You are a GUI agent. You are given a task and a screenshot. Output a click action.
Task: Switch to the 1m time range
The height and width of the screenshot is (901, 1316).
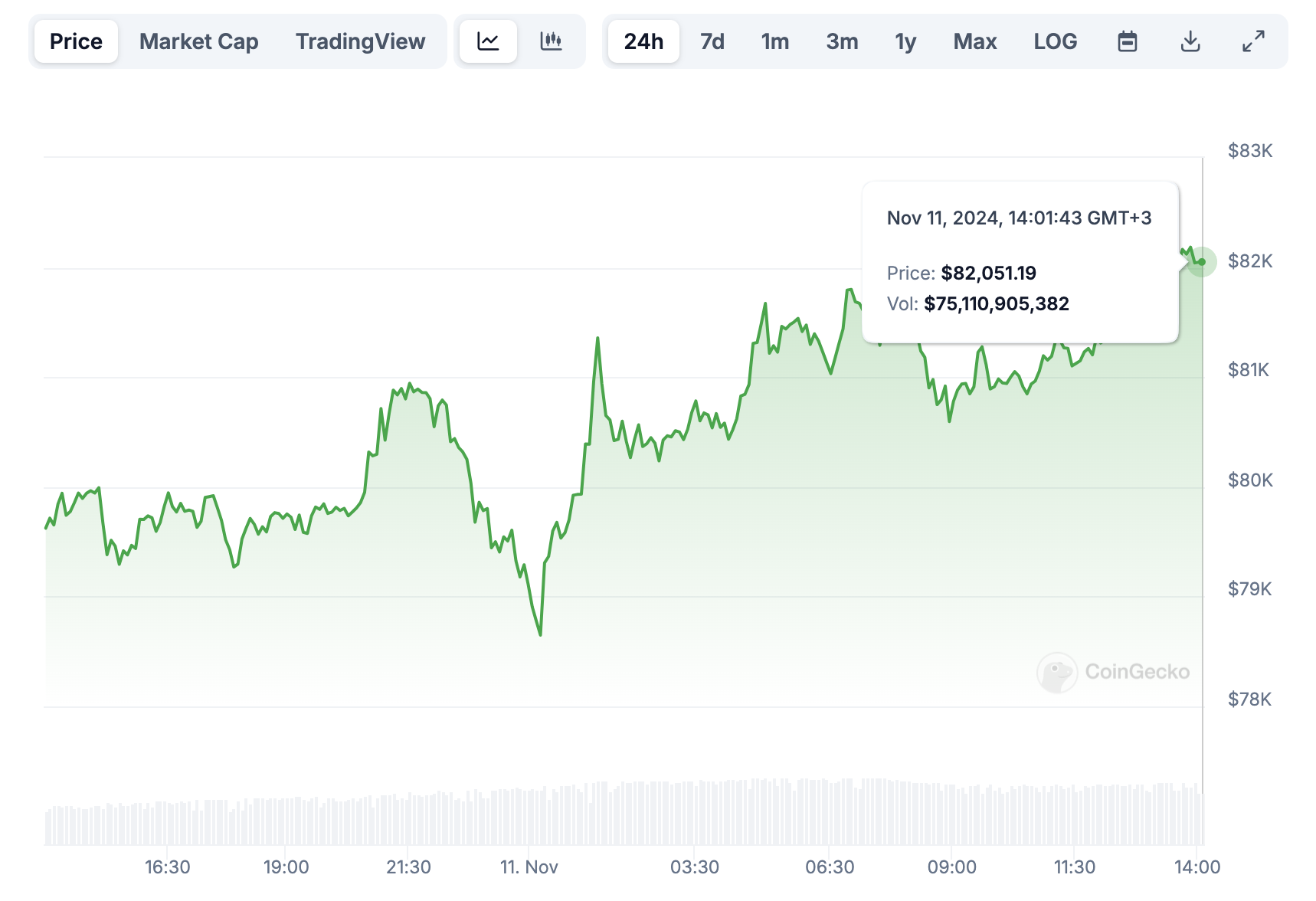774,41
